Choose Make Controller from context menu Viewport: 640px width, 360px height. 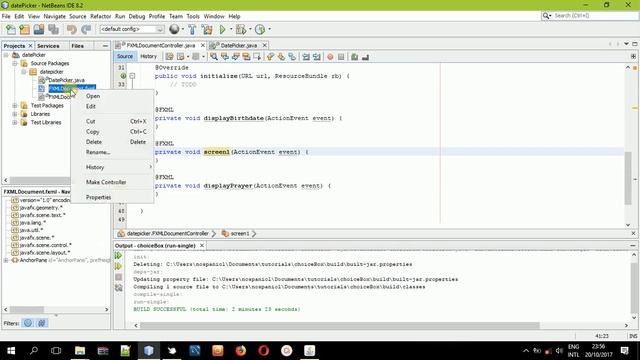[x=112, y=182]
